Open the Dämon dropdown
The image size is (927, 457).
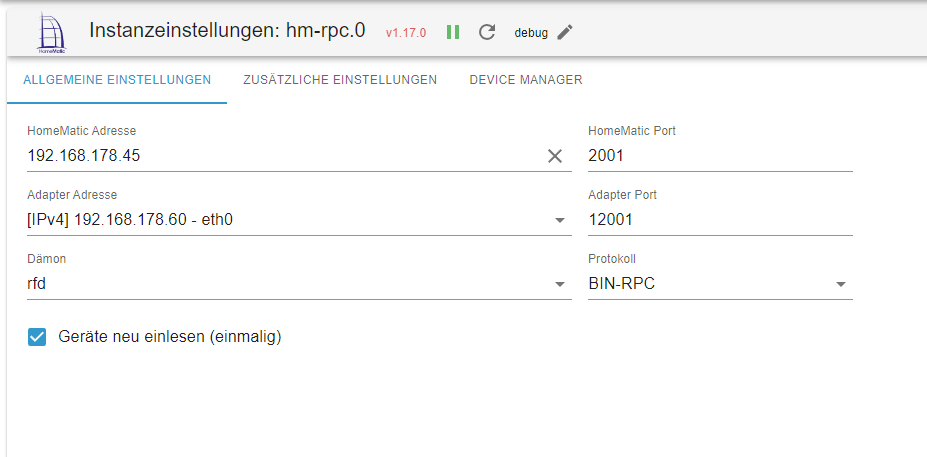tap(559, 284)
